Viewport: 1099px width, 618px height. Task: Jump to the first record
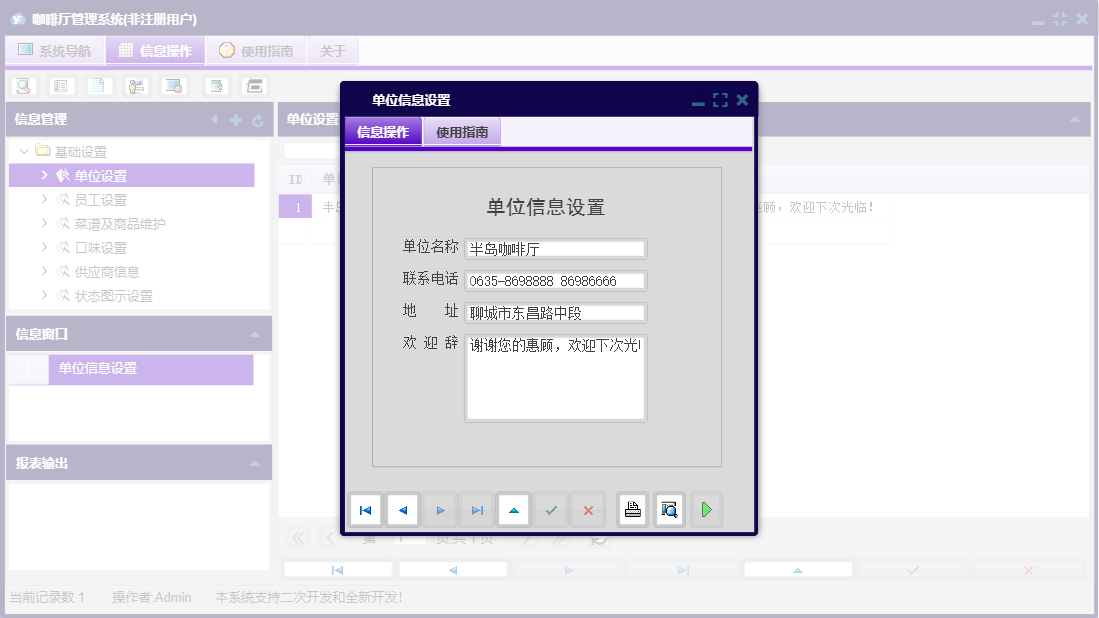tap(366, 509)
